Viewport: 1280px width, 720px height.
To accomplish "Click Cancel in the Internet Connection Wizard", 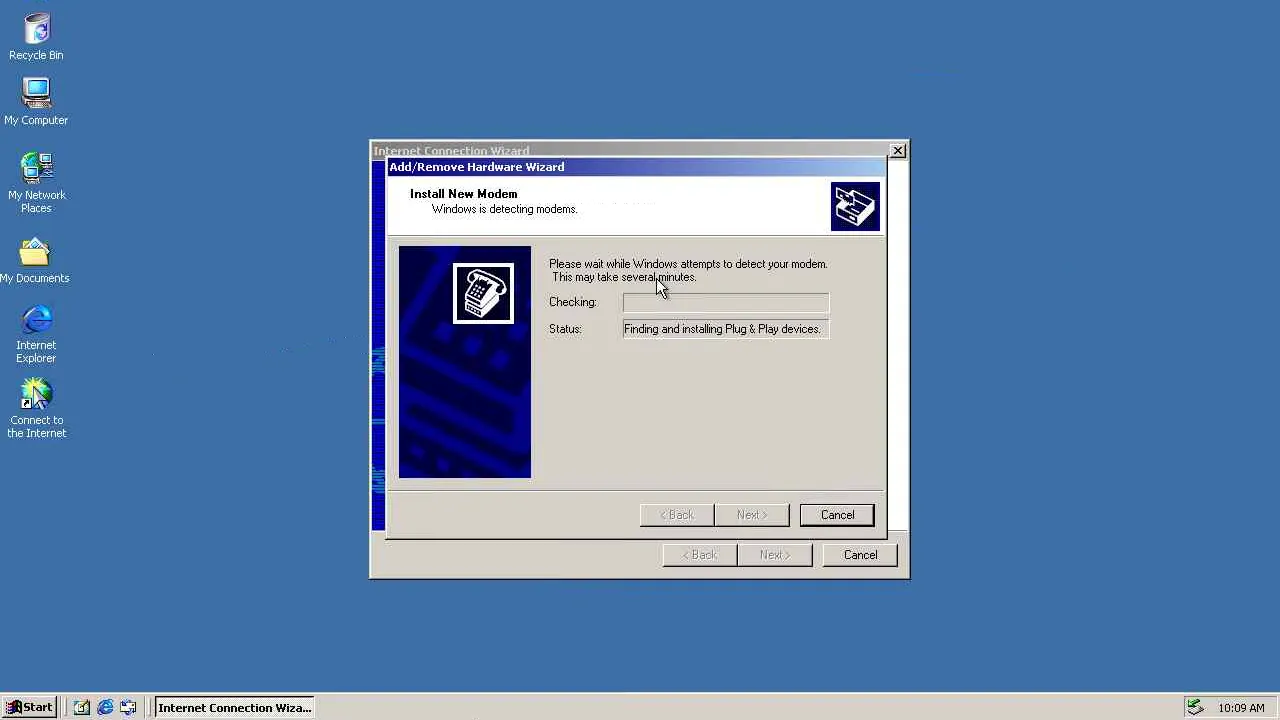I will pyautogui.click(x=860, y=555).
